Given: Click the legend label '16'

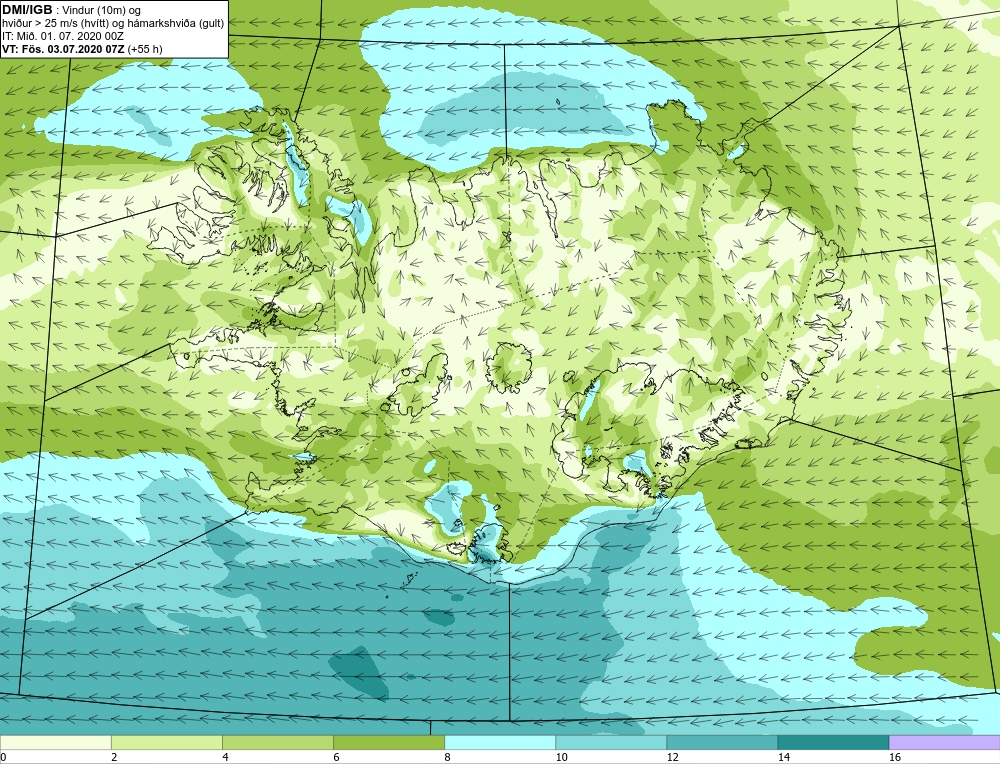Looking at the screenshot, I should click(x=895, y=757).
